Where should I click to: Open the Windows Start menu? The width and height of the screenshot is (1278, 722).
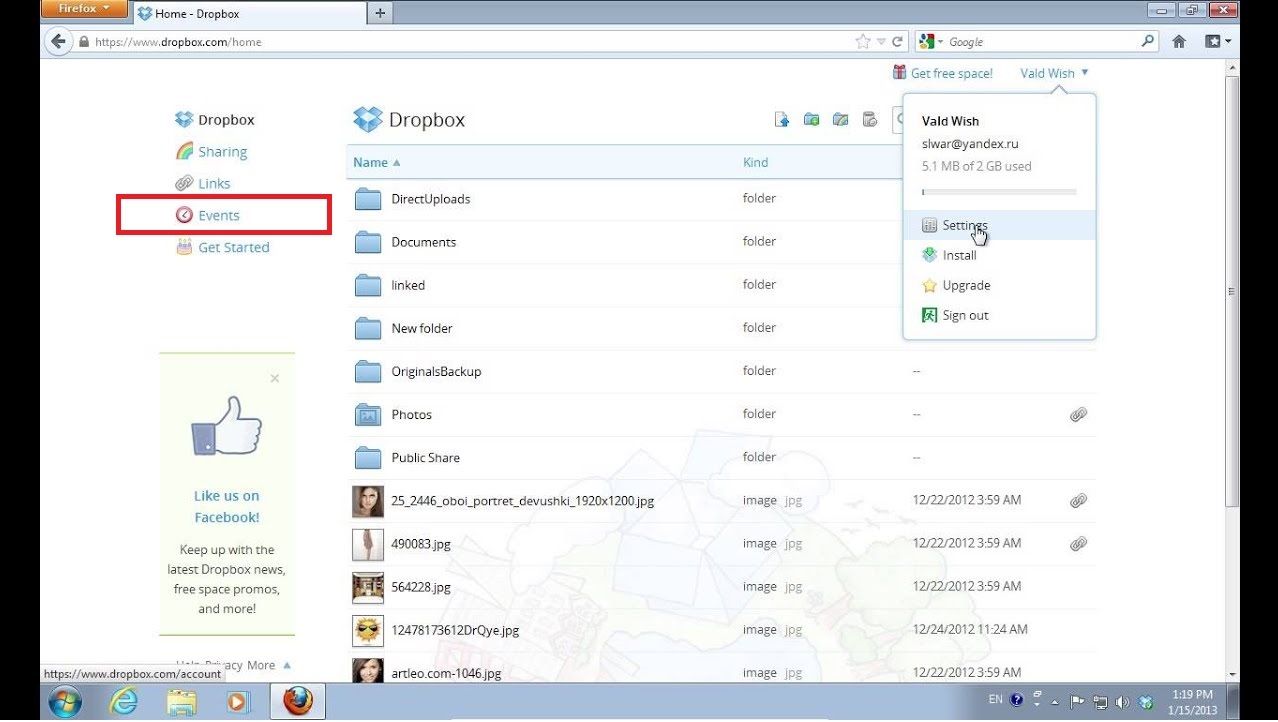point(64,701)
